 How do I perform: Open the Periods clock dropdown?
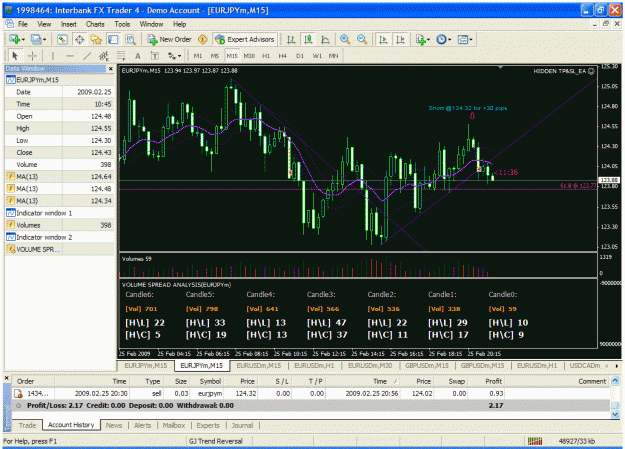[443, 39]
